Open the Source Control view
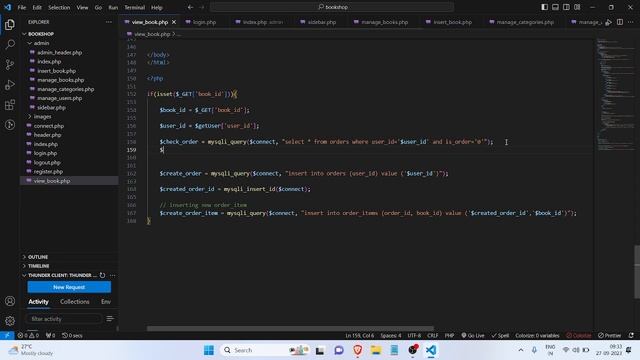The image size is (640, 360). pyautogui.click(x=10, y=64)
